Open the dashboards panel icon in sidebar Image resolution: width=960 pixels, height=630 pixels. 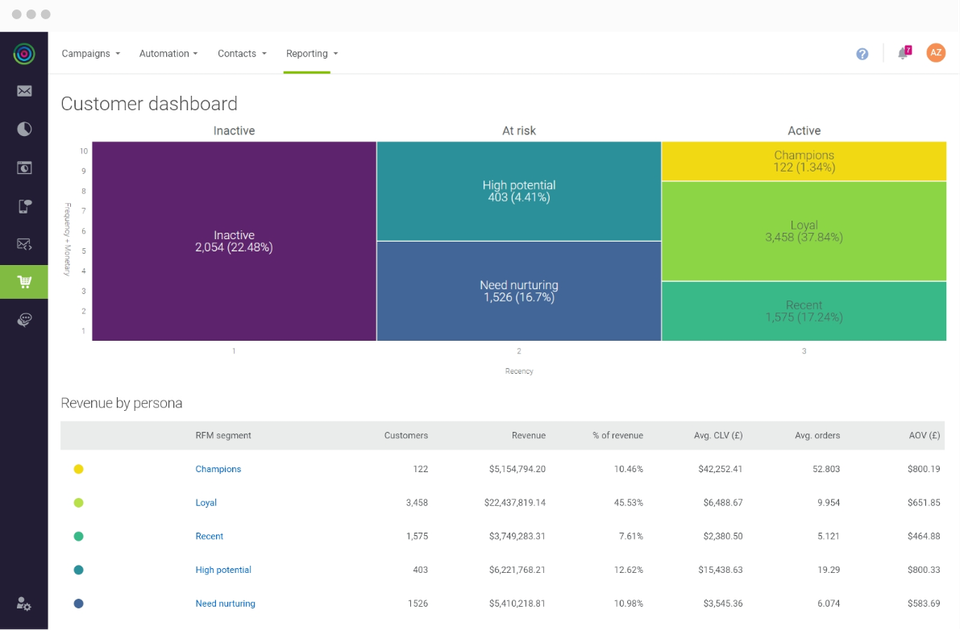click(x=24, y=167)
